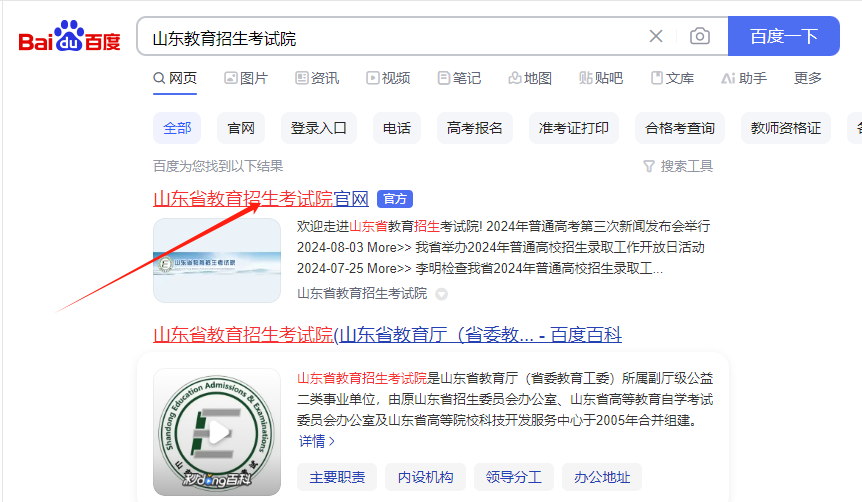862x502 pixels.
Task: Open the 笔记 tab
Action: (x=459, y=78)
